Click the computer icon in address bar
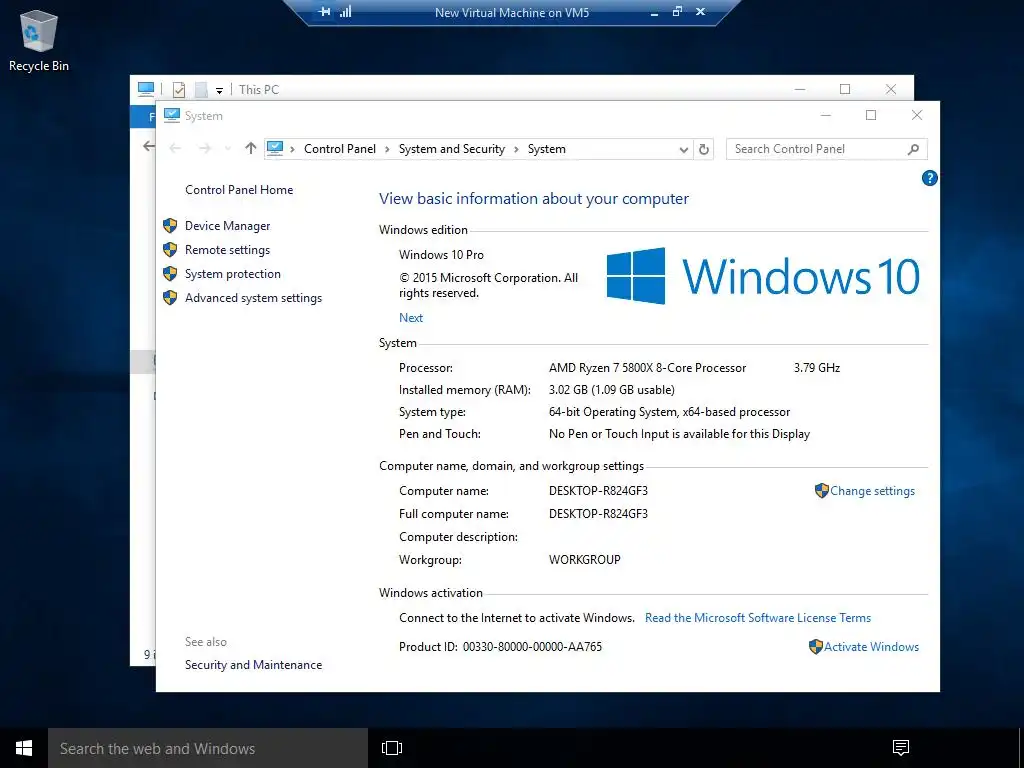Image resolution: width=1024 pixels, height=768 pixels. click(x=275, y=149)
